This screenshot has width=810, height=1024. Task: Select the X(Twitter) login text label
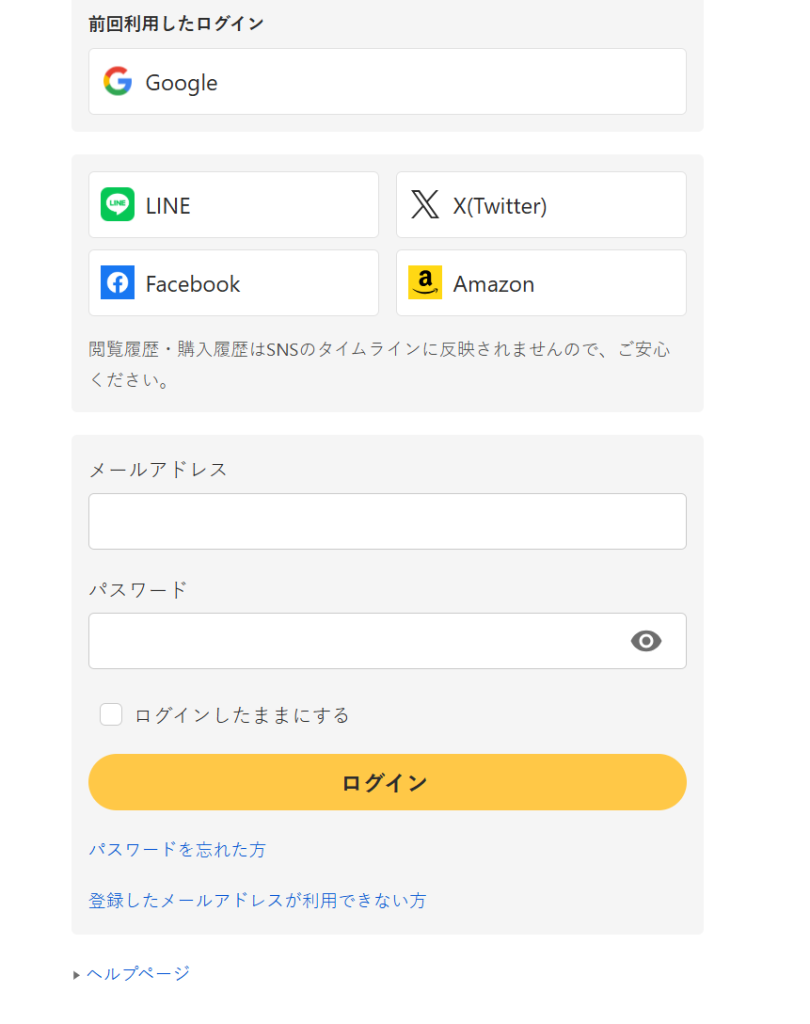click(x=500, y=206)
